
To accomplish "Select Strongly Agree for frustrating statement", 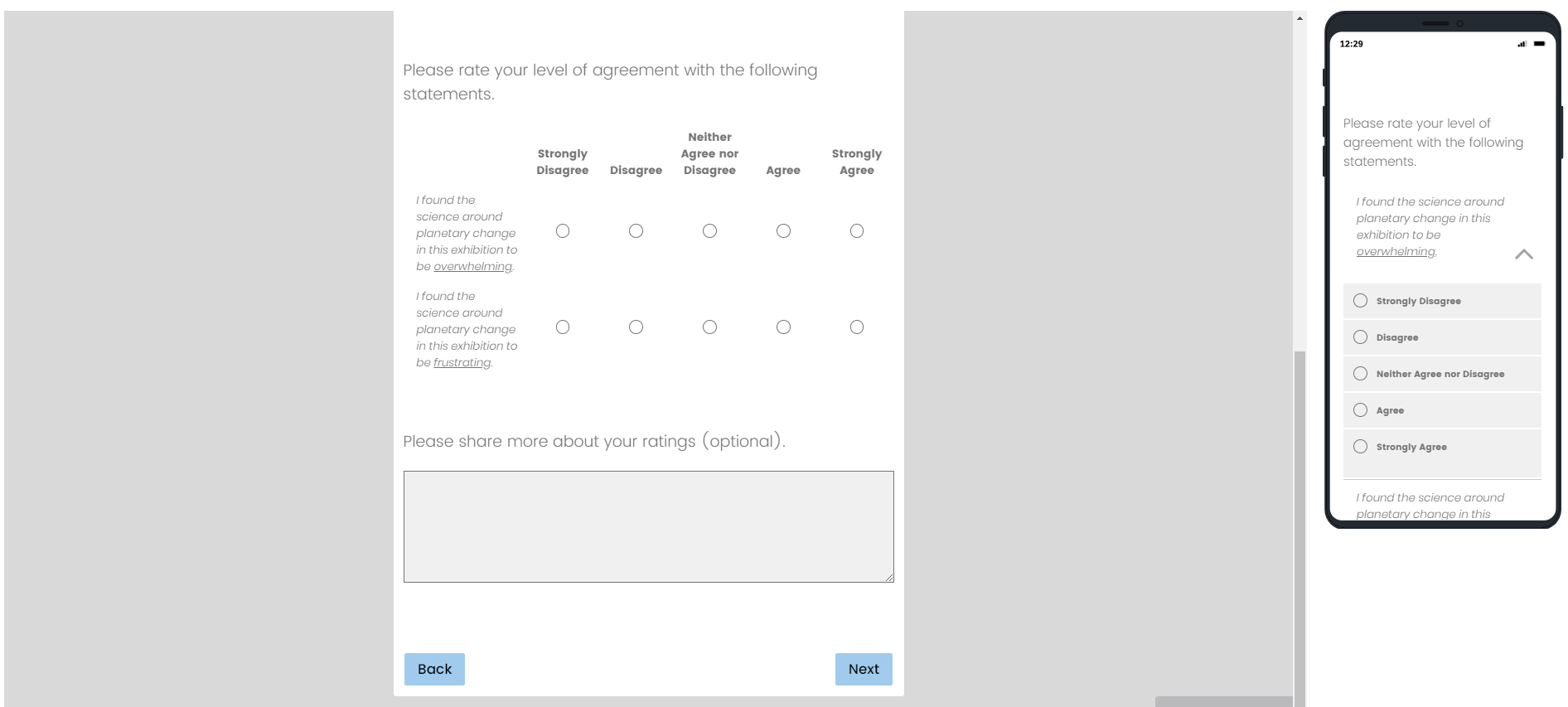I will (x=857, y=327).
